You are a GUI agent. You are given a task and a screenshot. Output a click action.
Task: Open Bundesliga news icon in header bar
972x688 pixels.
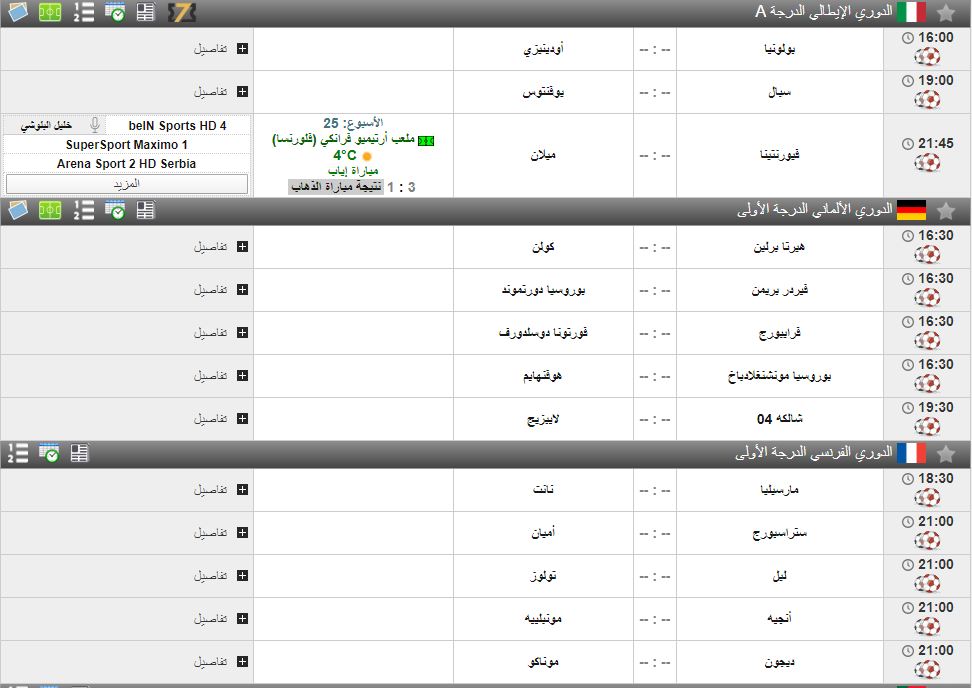click(x=146, y=210)
